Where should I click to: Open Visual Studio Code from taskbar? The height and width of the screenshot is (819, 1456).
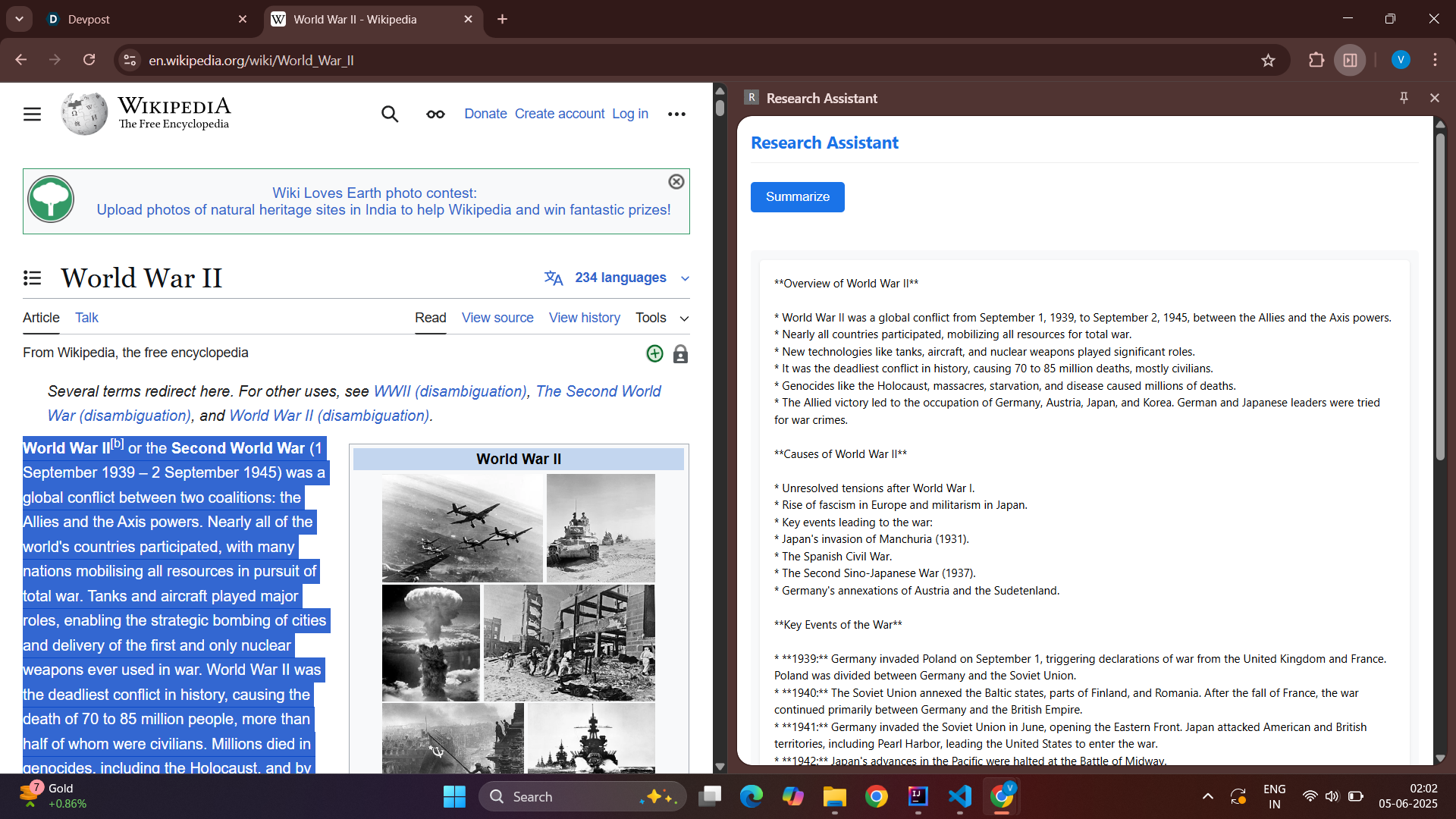959,796
